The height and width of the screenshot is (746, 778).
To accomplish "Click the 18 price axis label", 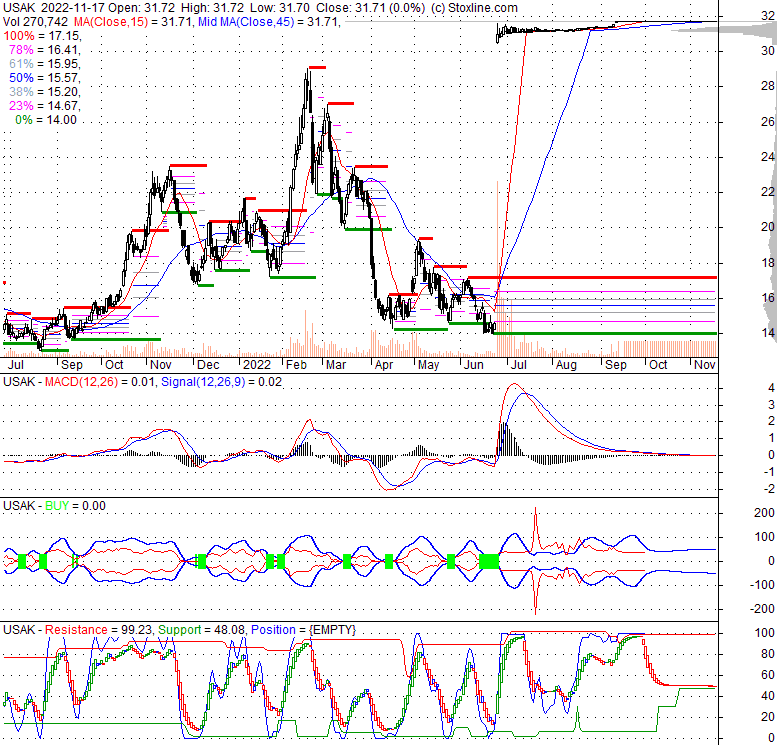I will coord(768,262).
